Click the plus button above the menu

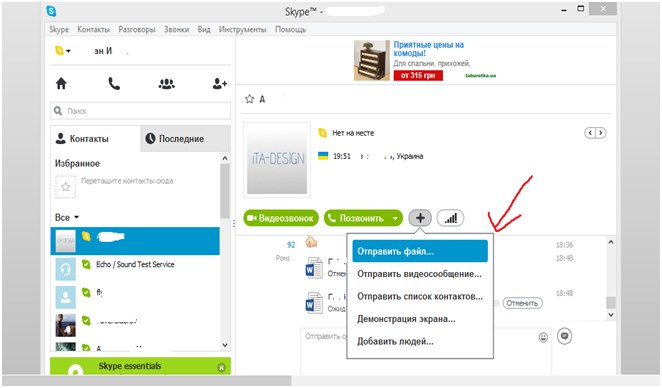[420, 218]
